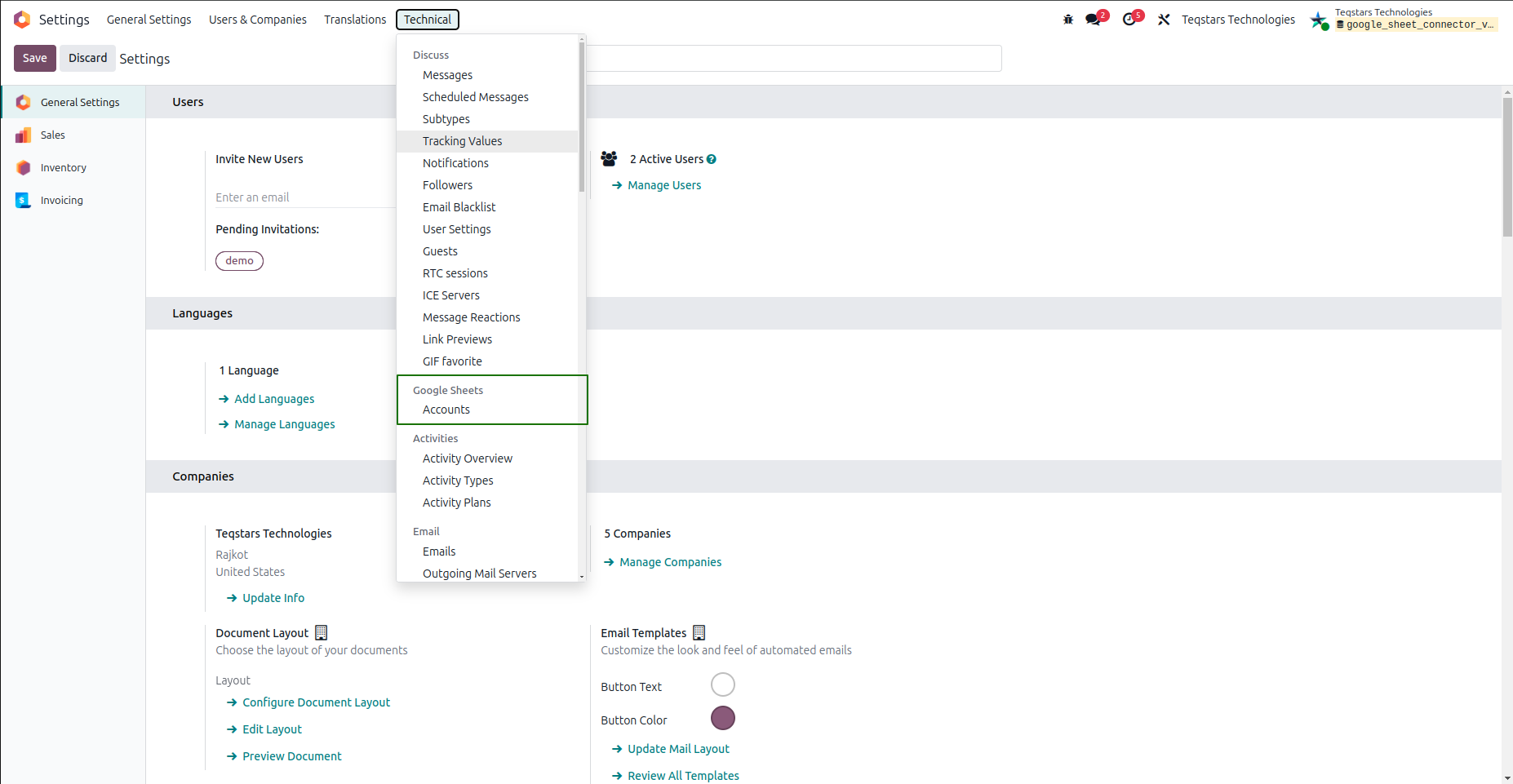Open the Odoo Settings app logo
1513x784 pixels.
[x=22, y=20]
